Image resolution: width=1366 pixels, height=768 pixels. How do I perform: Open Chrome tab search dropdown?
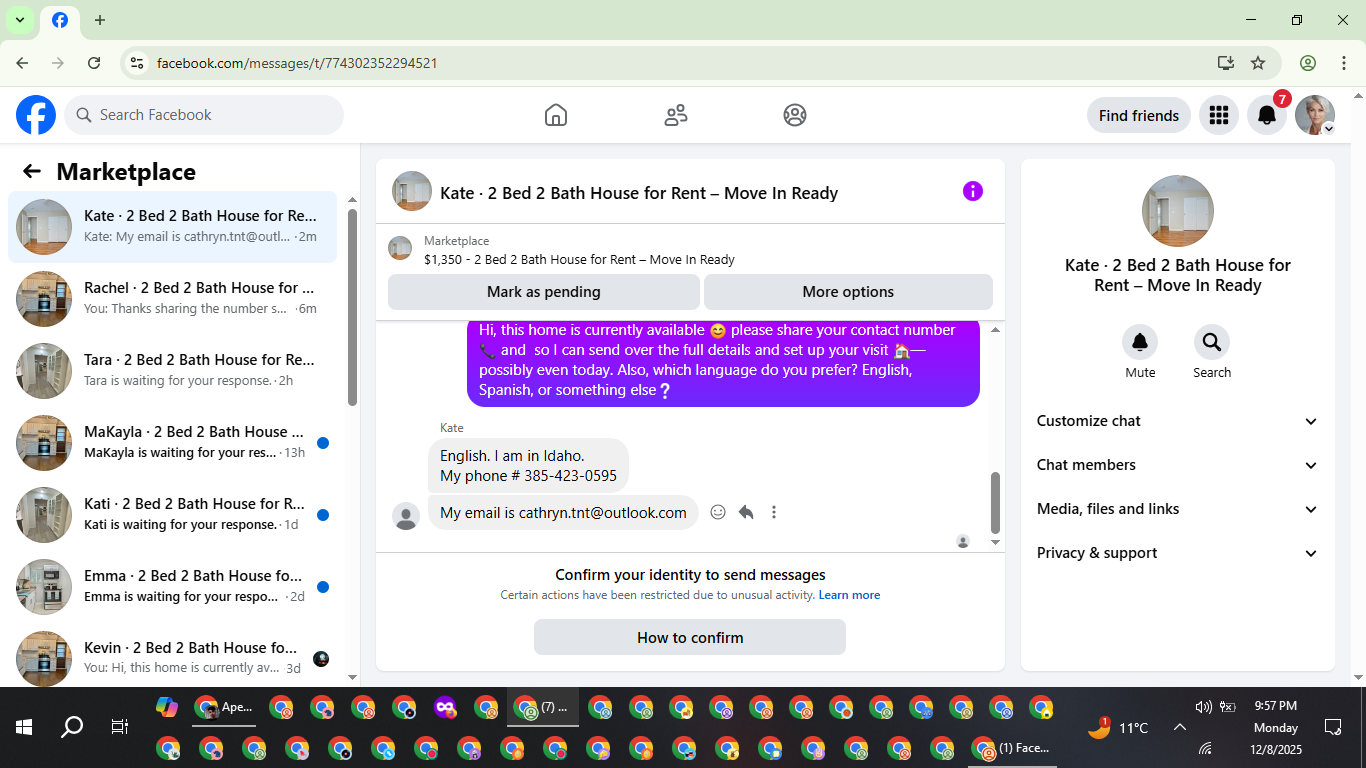pos(20,20)
